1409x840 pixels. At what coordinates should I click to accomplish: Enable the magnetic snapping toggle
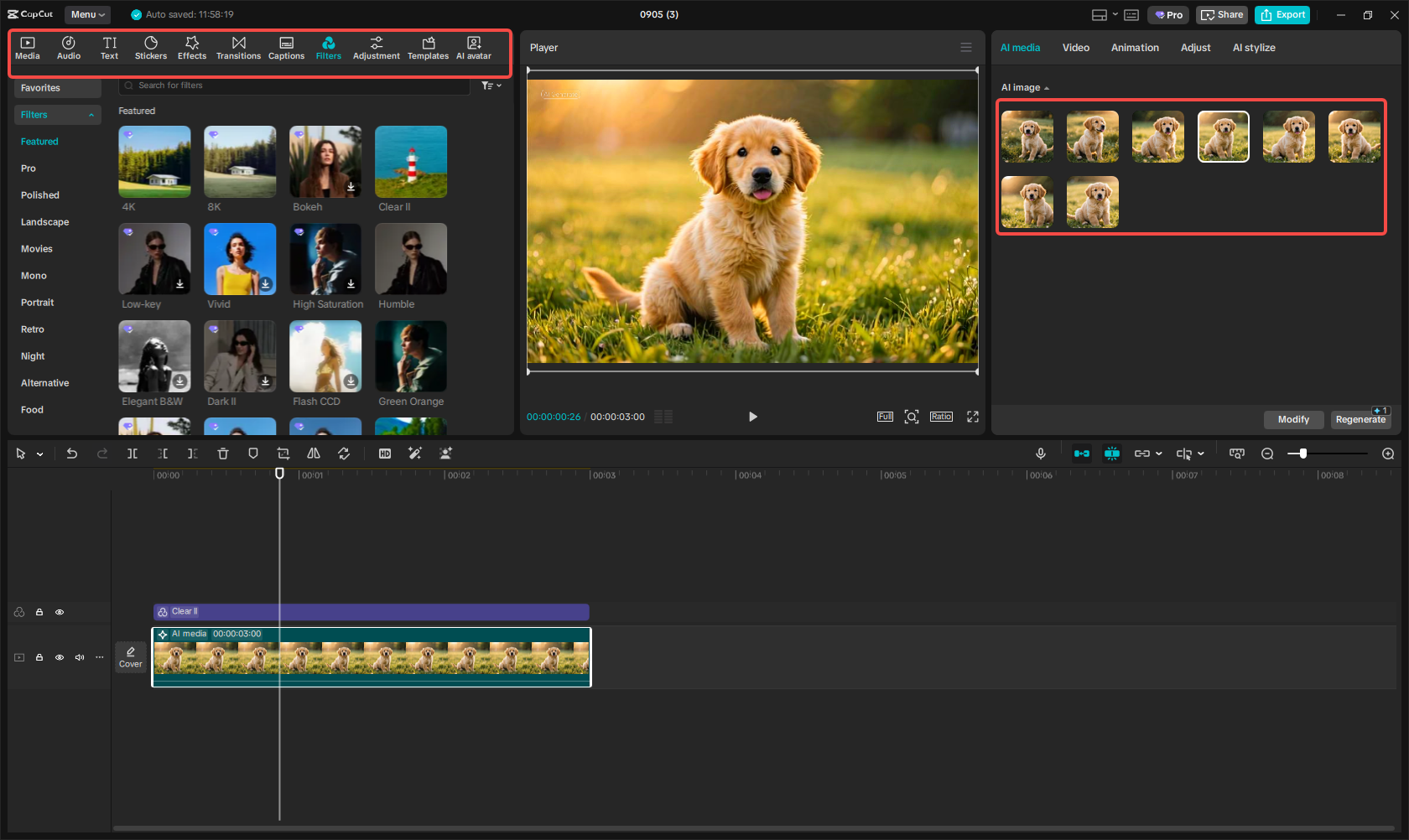coord(1082,453)
